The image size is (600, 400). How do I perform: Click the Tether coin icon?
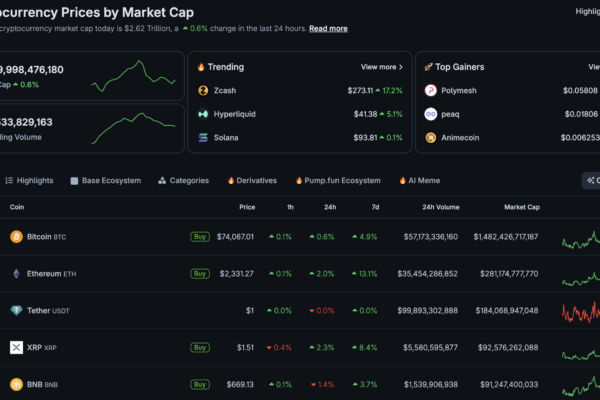tap(16, 310)
